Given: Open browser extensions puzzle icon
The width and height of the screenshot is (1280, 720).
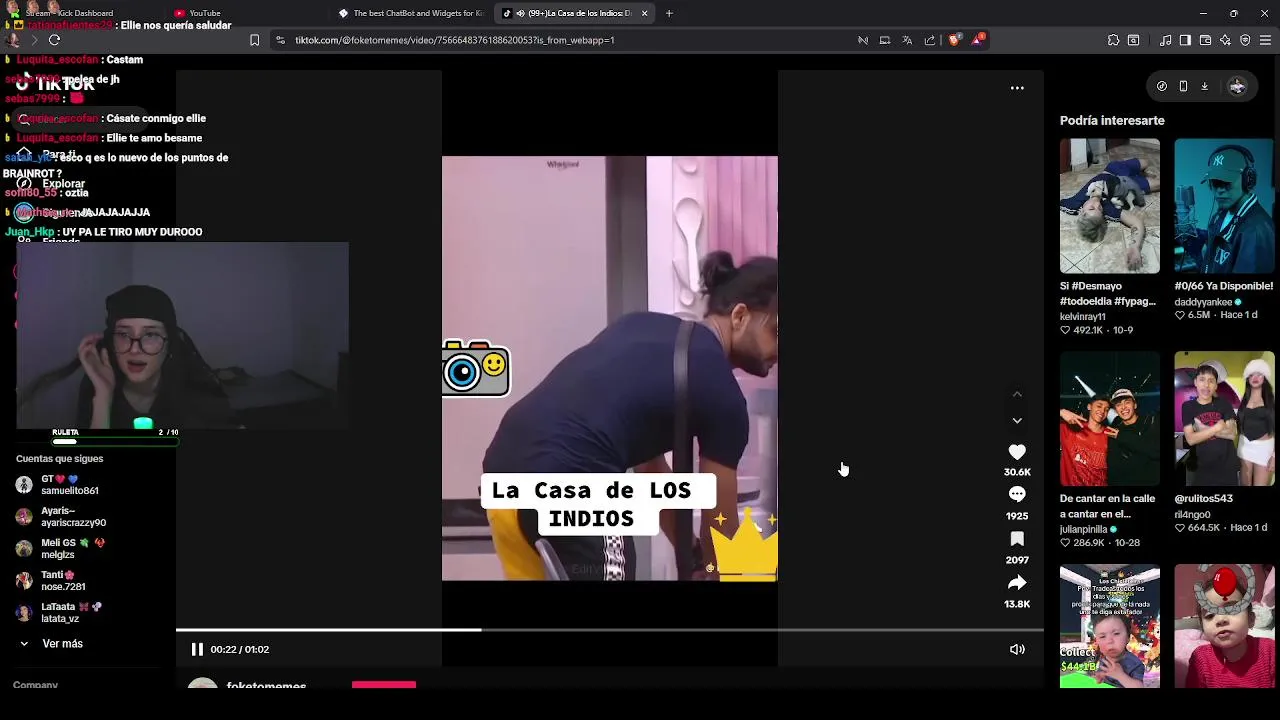Looking at the screenshot, I should point(1113,40).
